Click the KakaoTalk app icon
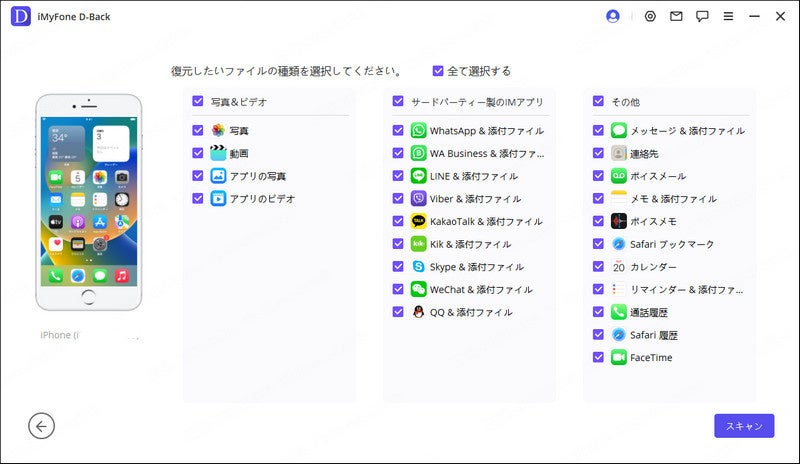This screenshot has height=464, width=800. pos(418,221)
